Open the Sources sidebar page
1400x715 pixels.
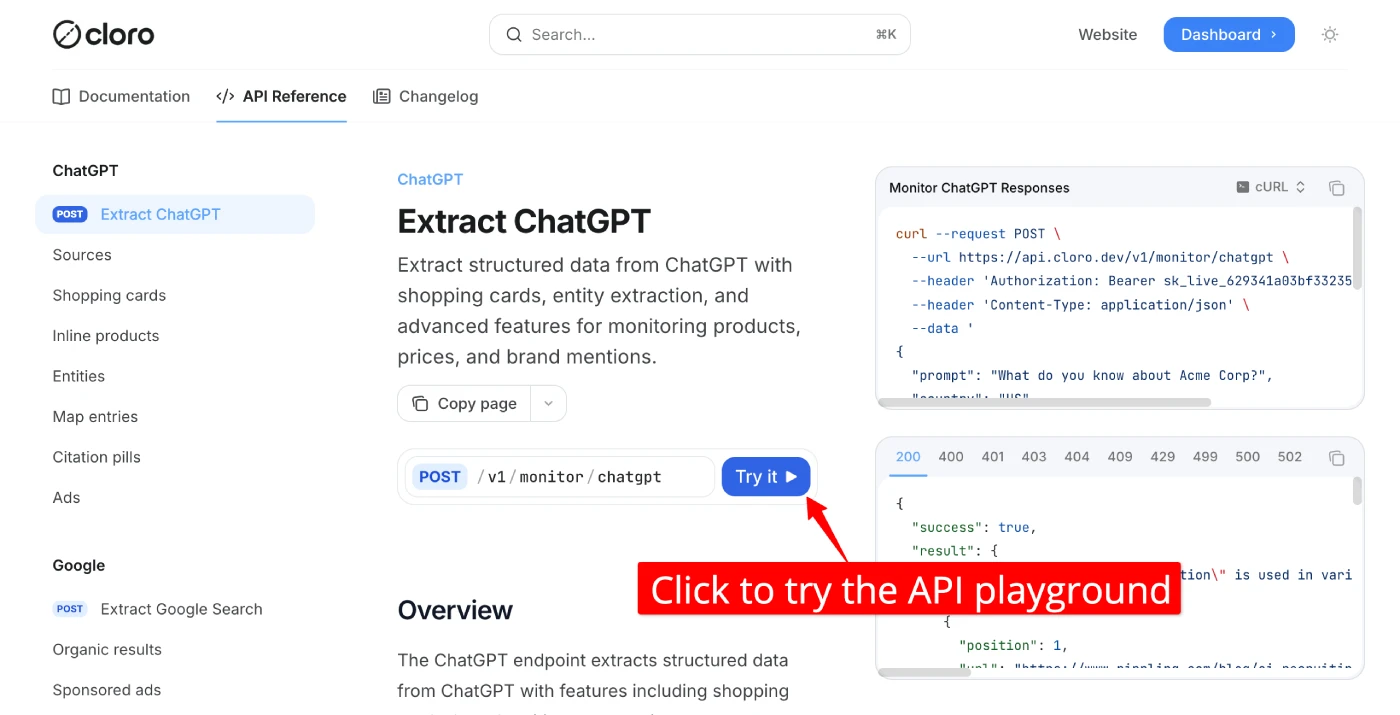(x=82, y=255)
